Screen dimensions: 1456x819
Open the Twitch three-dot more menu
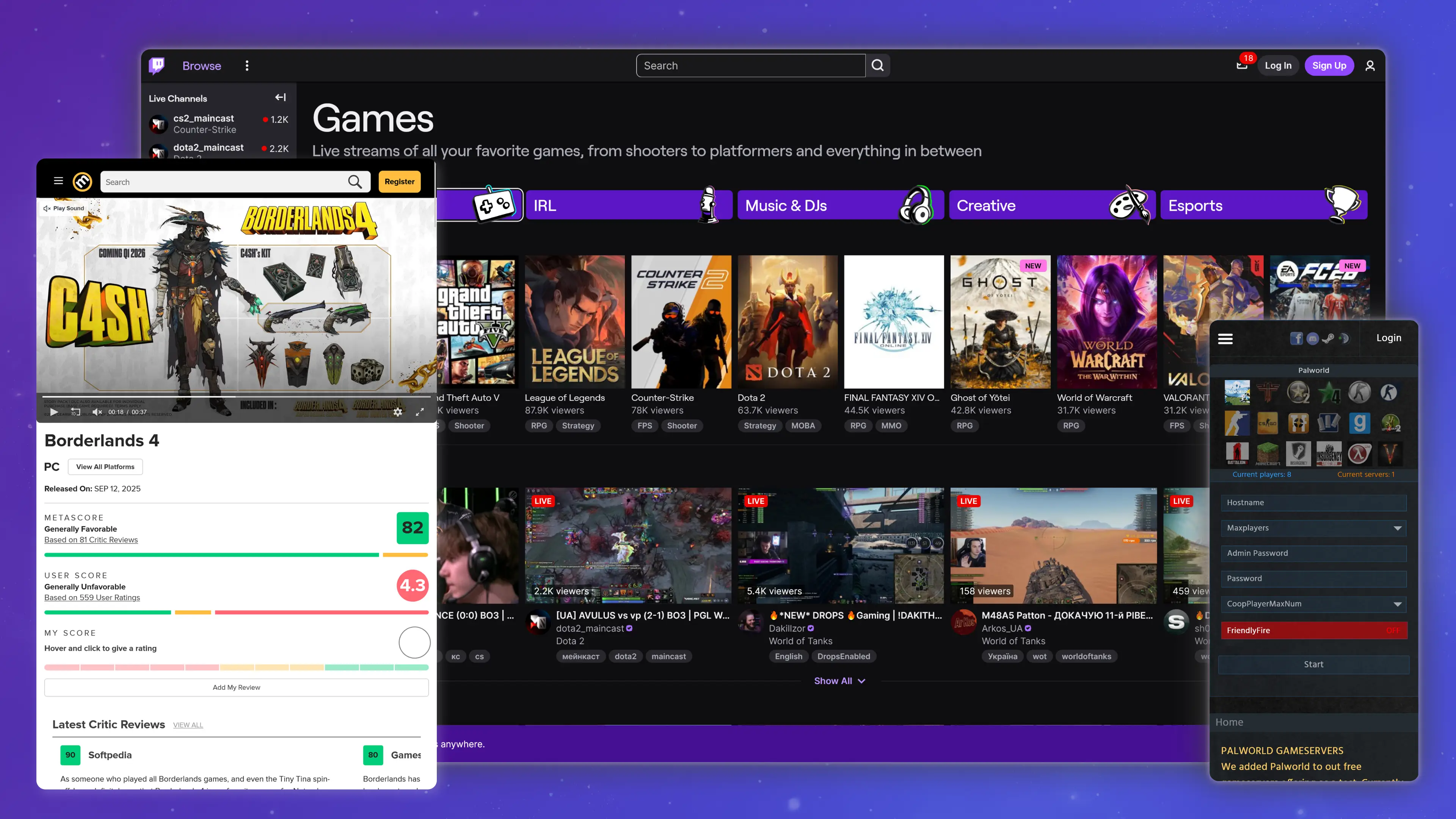247,66
